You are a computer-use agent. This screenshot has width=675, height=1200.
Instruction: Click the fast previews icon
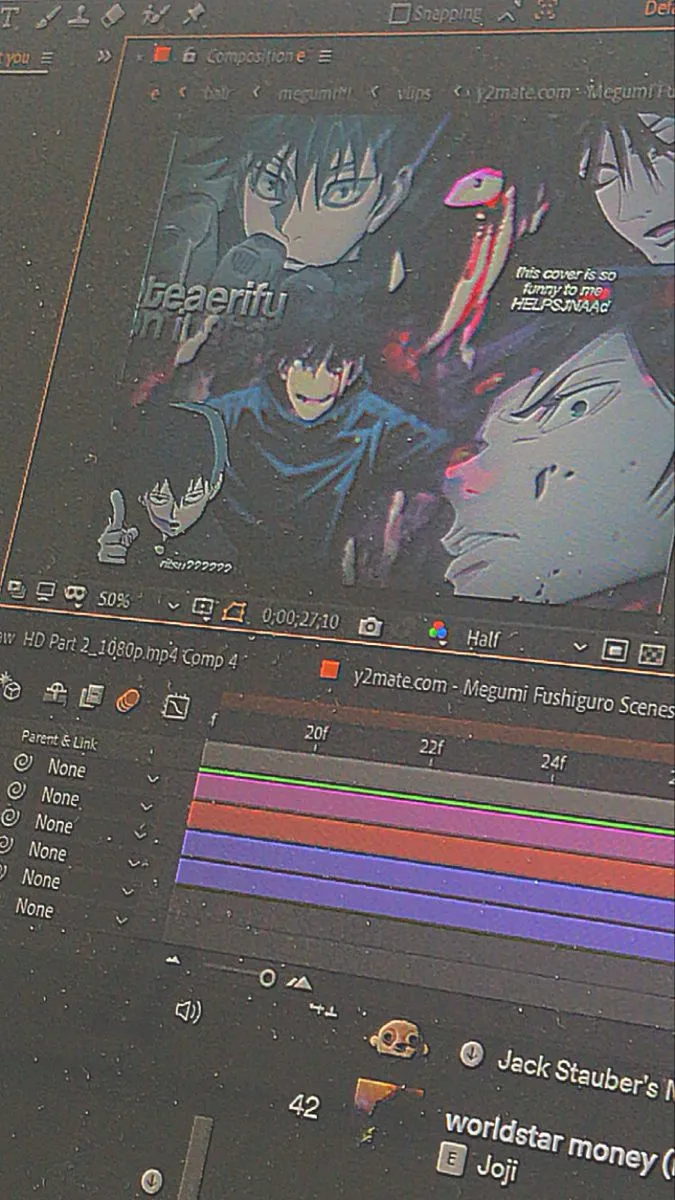coord(615,651)
